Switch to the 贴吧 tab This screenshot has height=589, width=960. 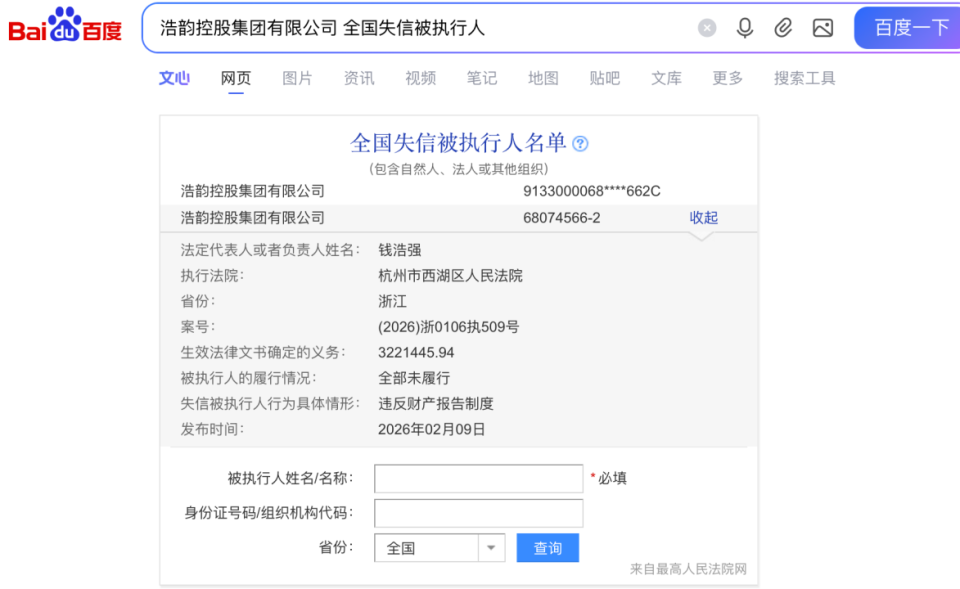[x=605, y=78]
